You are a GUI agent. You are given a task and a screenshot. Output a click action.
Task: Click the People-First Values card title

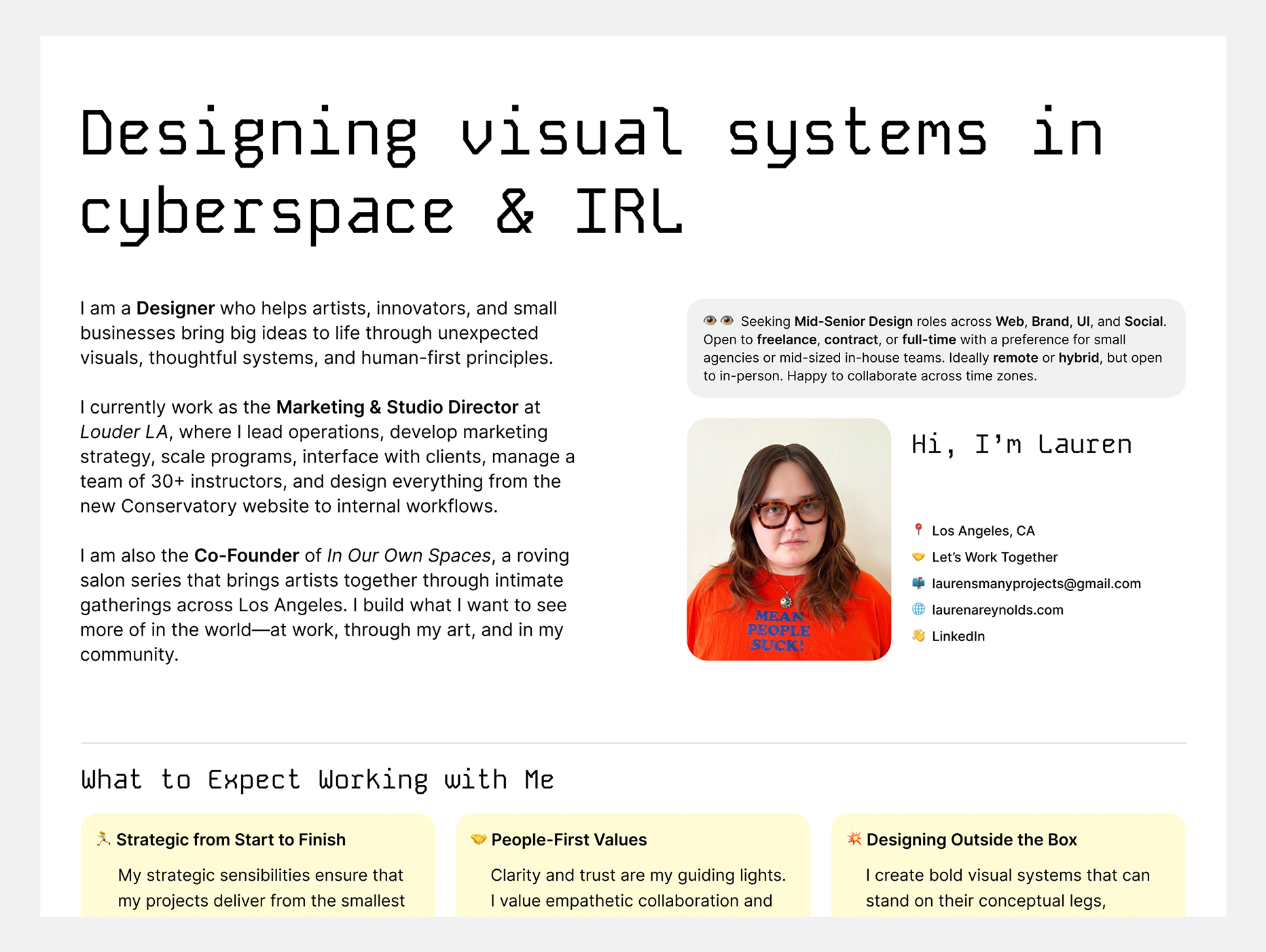coord(569,840)
